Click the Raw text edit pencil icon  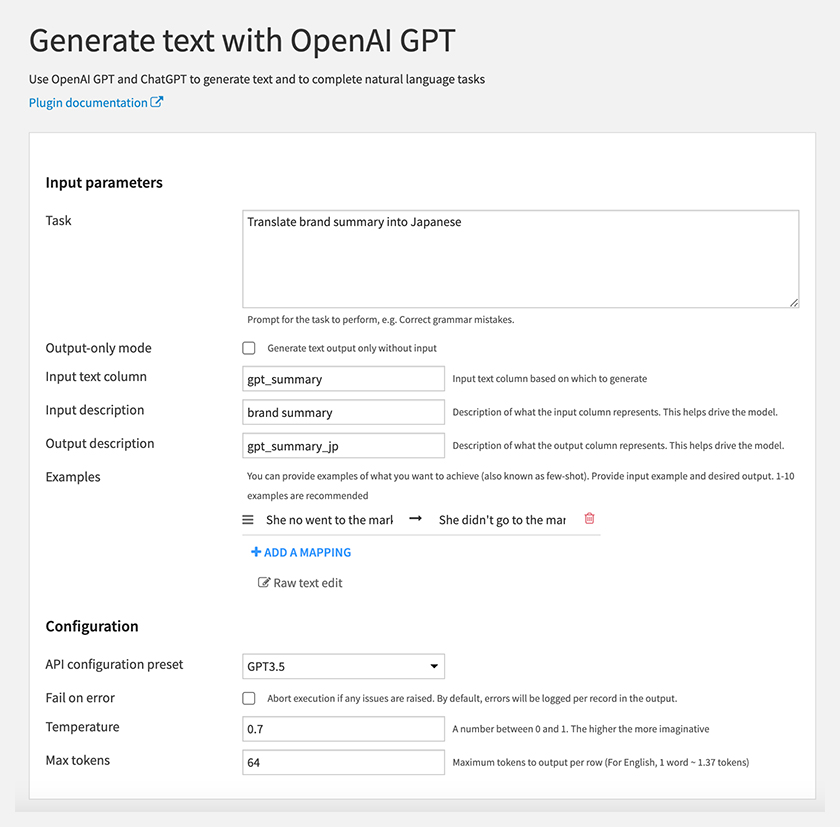(264, 582)
